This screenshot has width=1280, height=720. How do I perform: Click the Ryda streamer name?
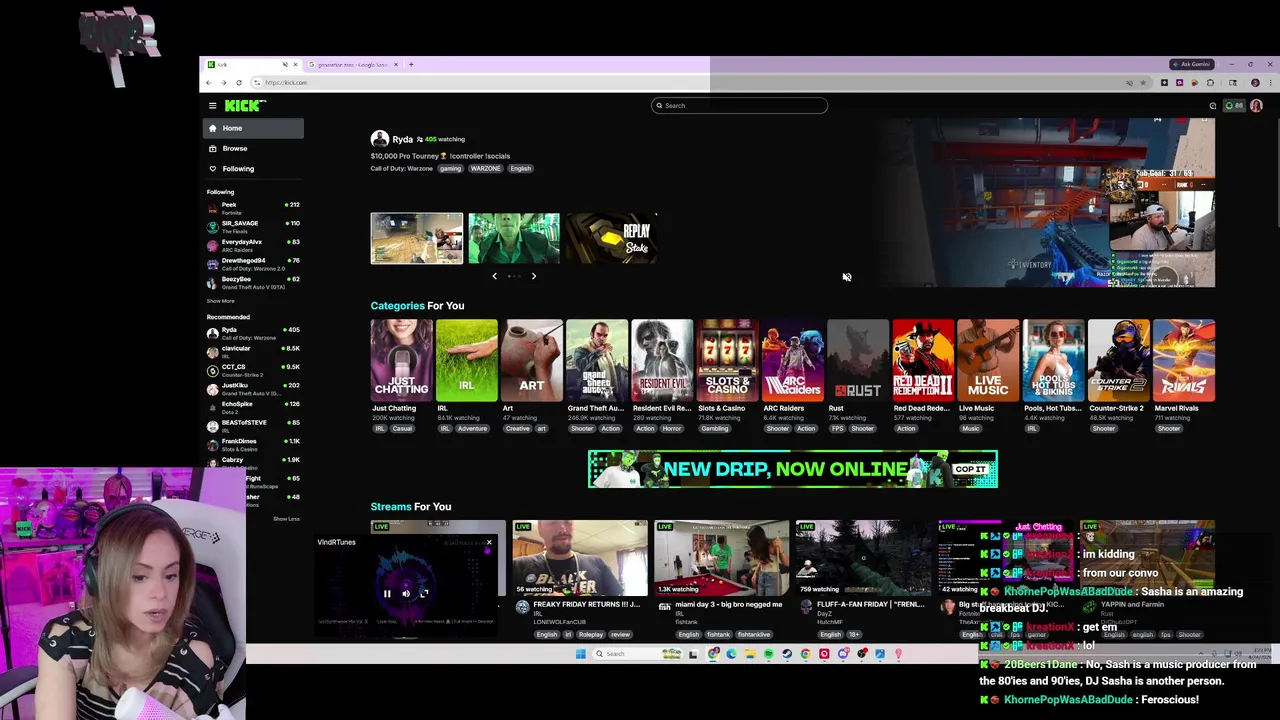[x=402, y=139]
